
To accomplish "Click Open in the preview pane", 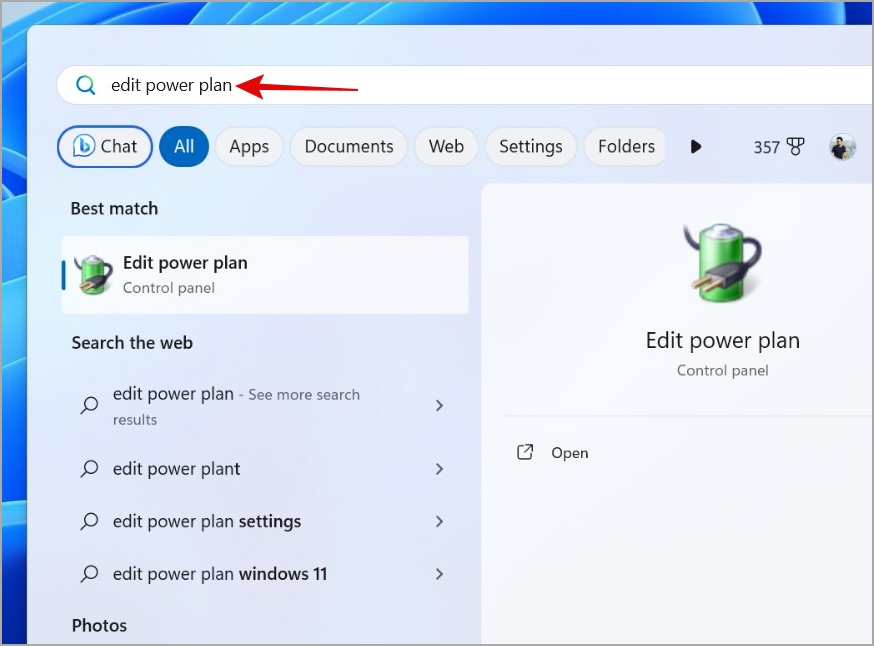I will point(569,453).
